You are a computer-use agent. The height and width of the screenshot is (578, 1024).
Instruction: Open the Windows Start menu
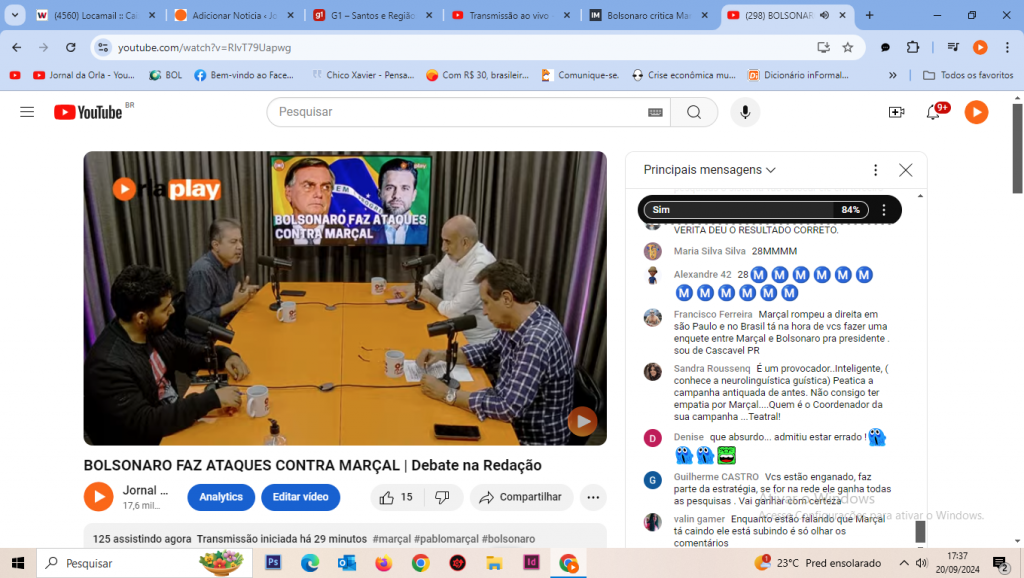pos(18,563)
